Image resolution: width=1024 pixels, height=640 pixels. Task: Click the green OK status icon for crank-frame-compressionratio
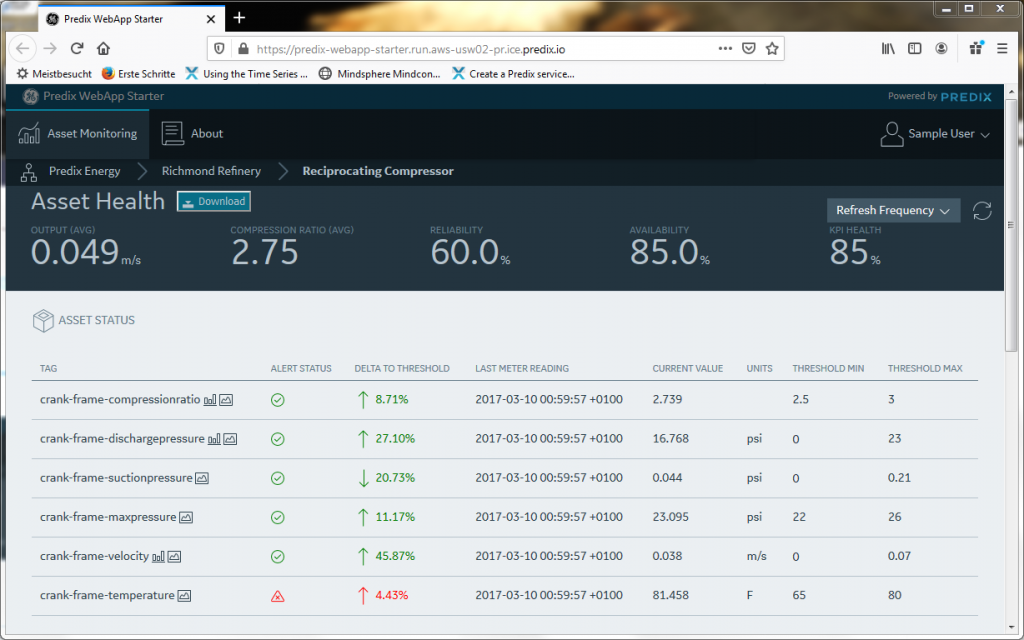coord(278,400)
